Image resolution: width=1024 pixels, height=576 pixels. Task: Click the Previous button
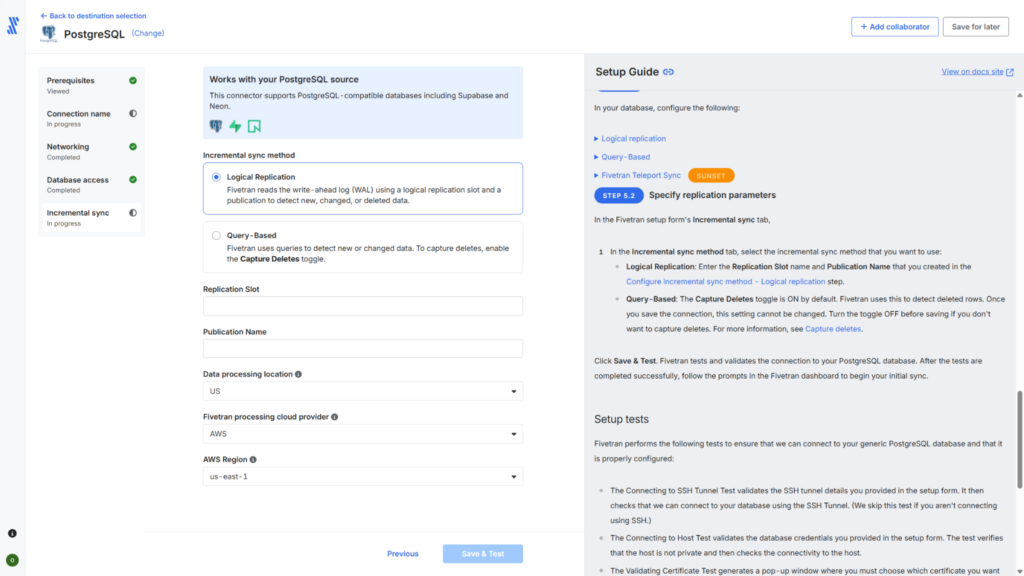pos(402,554)
